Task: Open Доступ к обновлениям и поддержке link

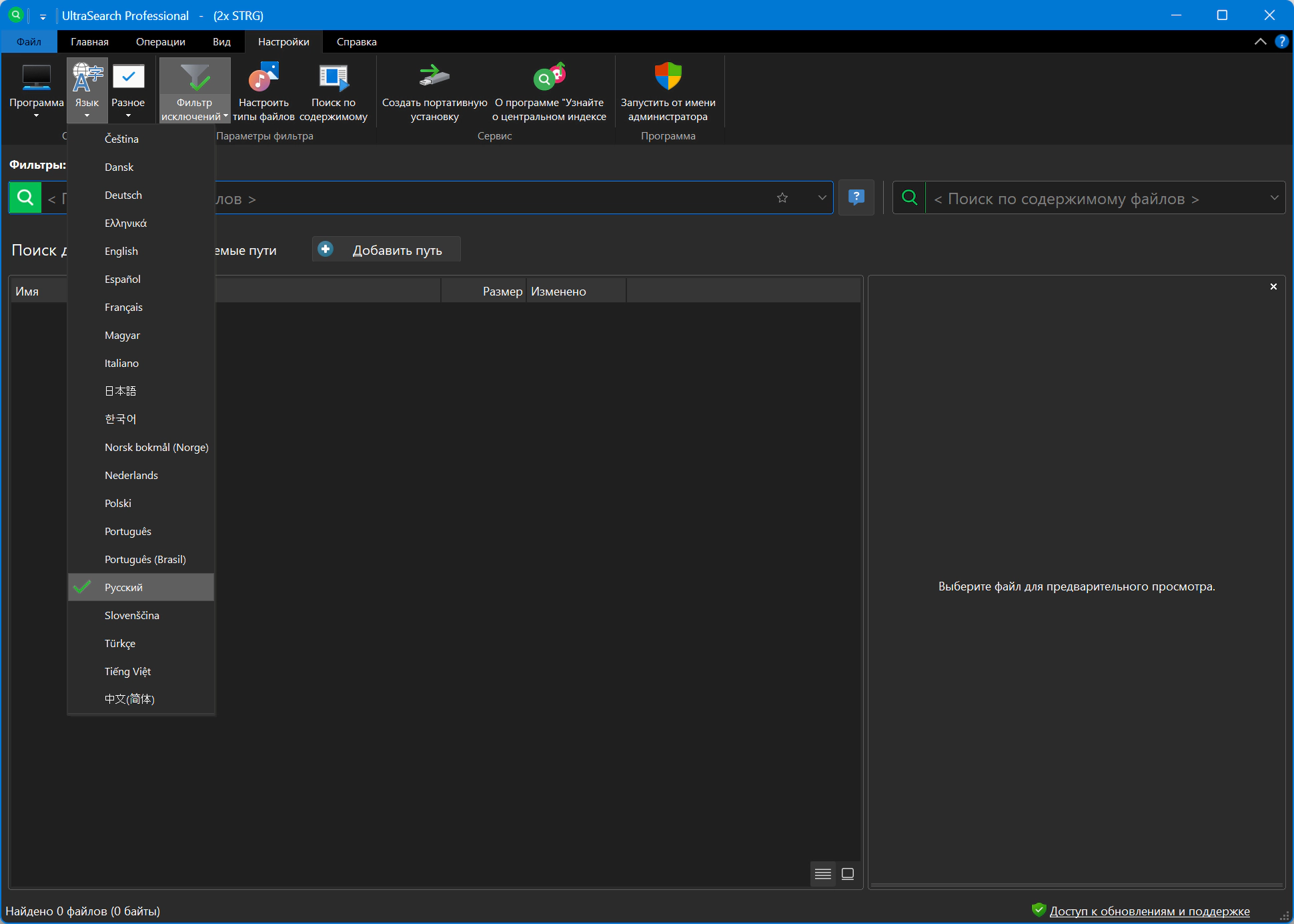Action: coord(1149,911)
